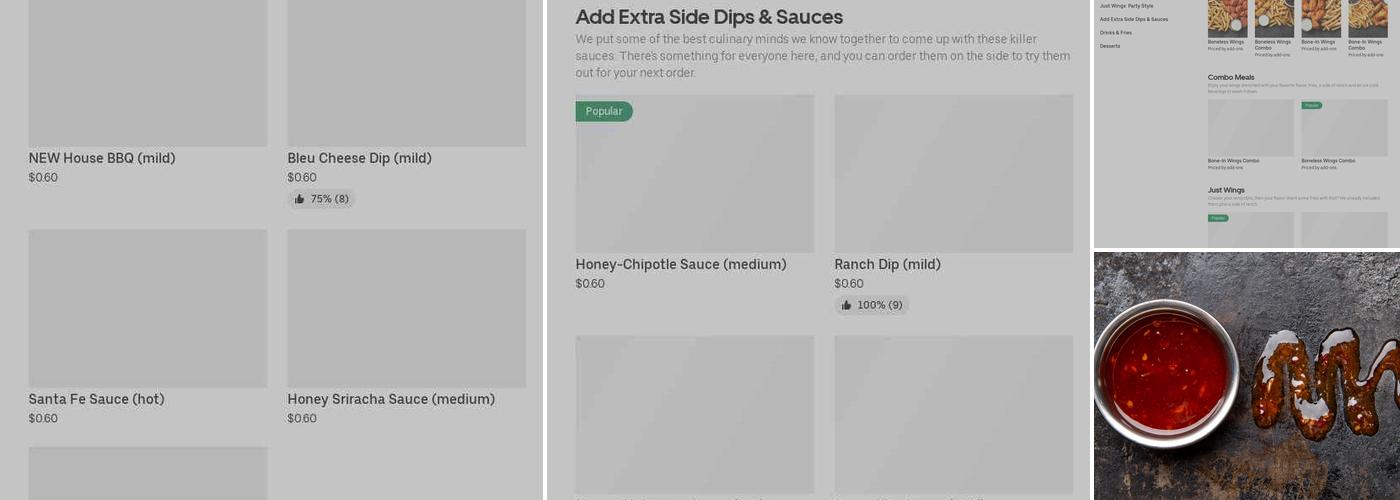Click the Popular badge in Just Wings section
Screen dimensions: 1400x500
1218,217
